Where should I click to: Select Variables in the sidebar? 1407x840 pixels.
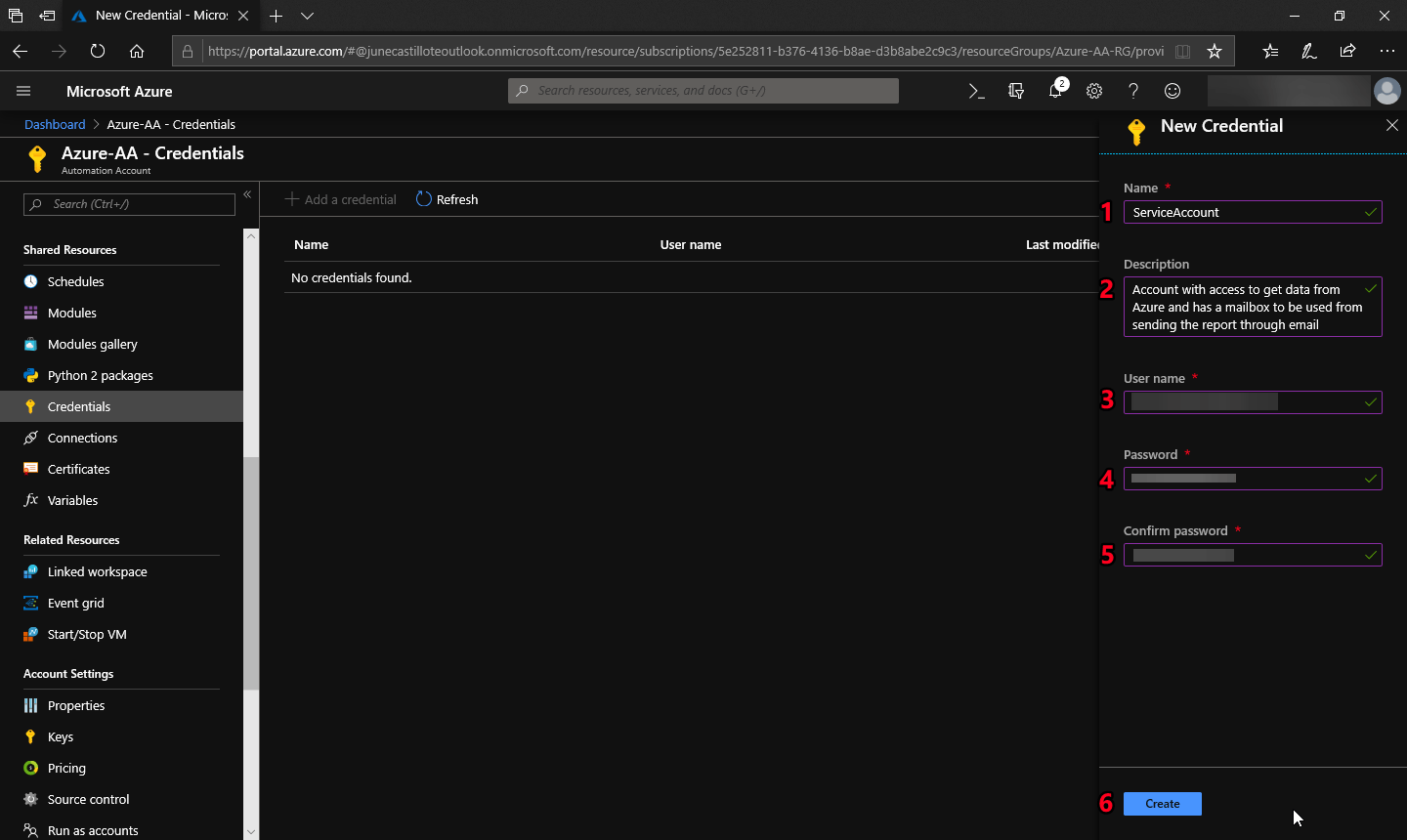(72, 500)
